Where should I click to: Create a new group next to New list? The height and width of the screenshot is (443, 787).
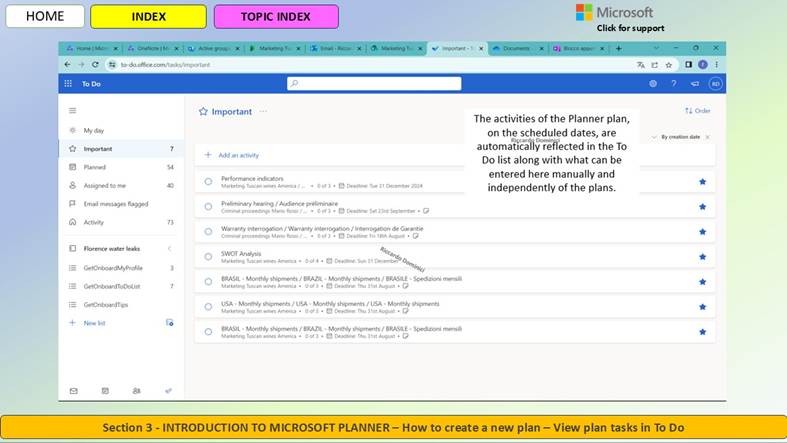(170, 323)
